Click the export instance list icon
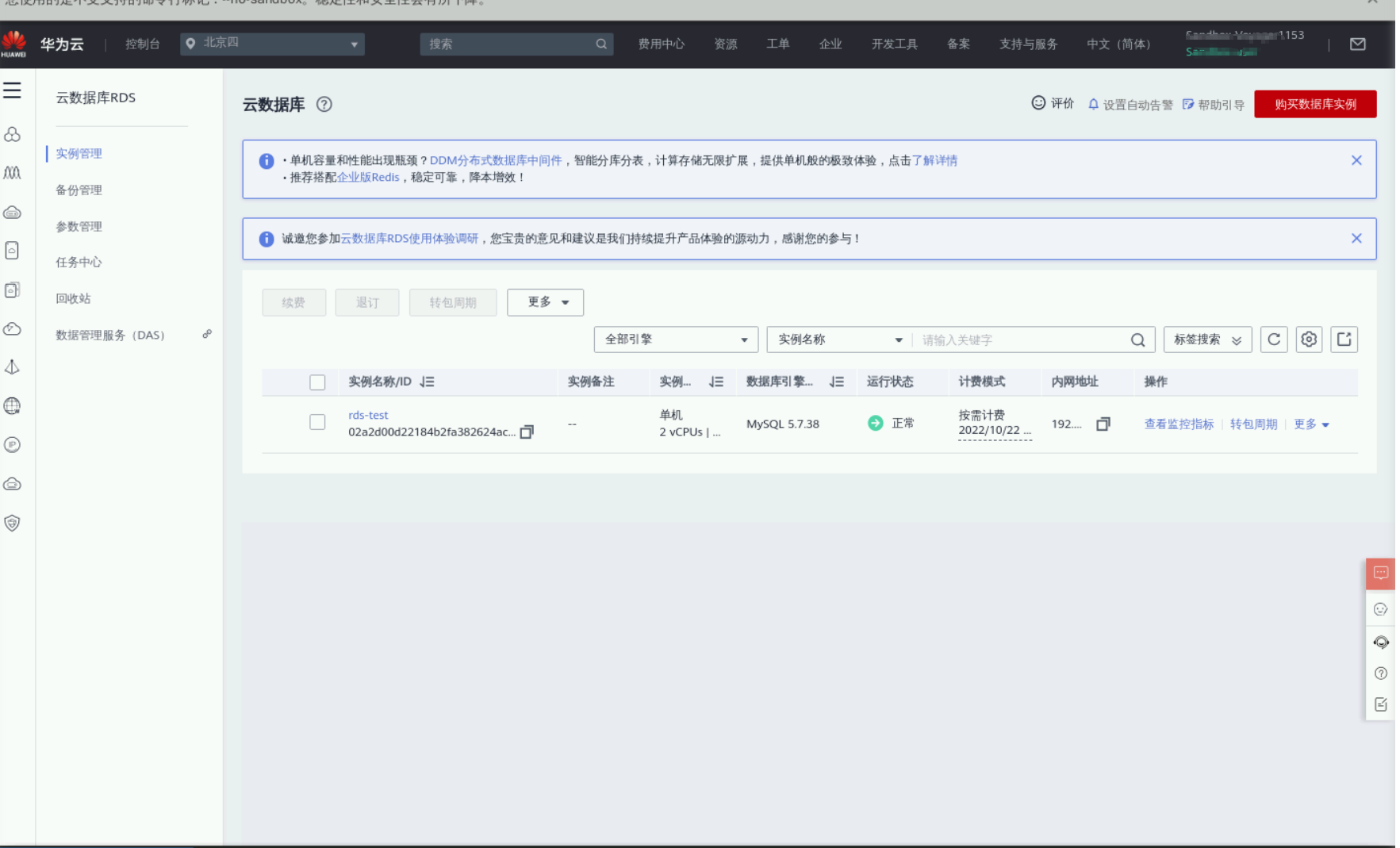Image resolution: width=1400 pixels, height=848 pixels. click(x=1344, y=340)
